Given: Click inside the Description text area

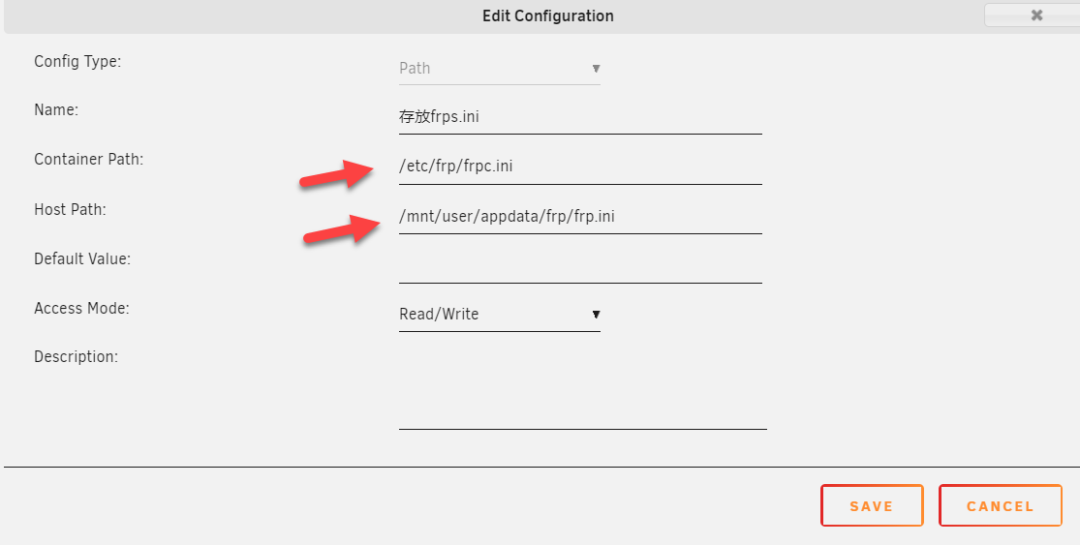Looking at the screenshot, I should pos(582,390).
